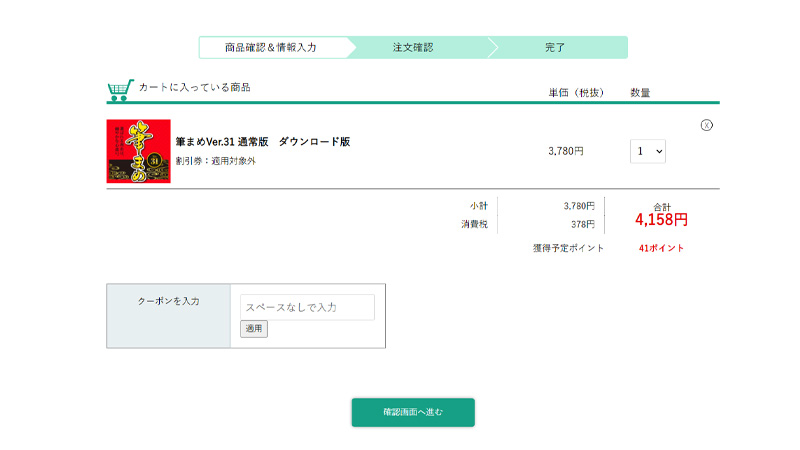Click the 41ポイント value
This screenshot has width=800, height=450.
(661, 248)
